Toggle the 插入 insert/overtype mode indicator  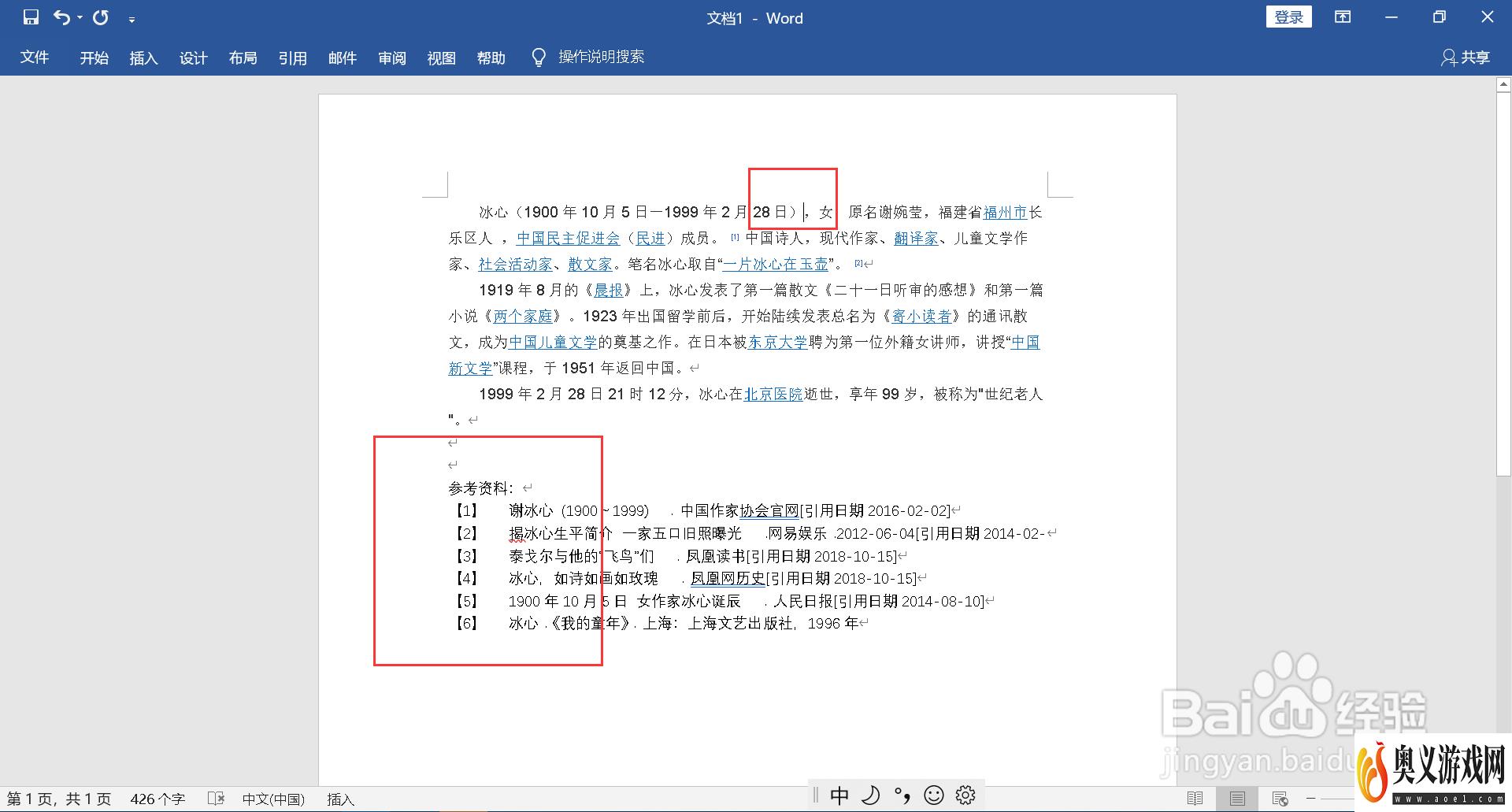[x=340, y=799]
